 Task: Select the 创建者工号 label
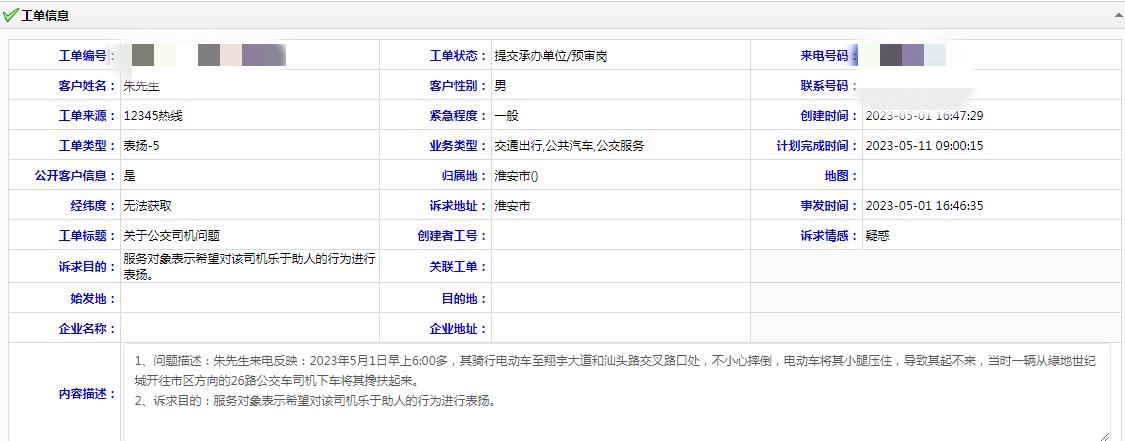(x=452, y=236)
